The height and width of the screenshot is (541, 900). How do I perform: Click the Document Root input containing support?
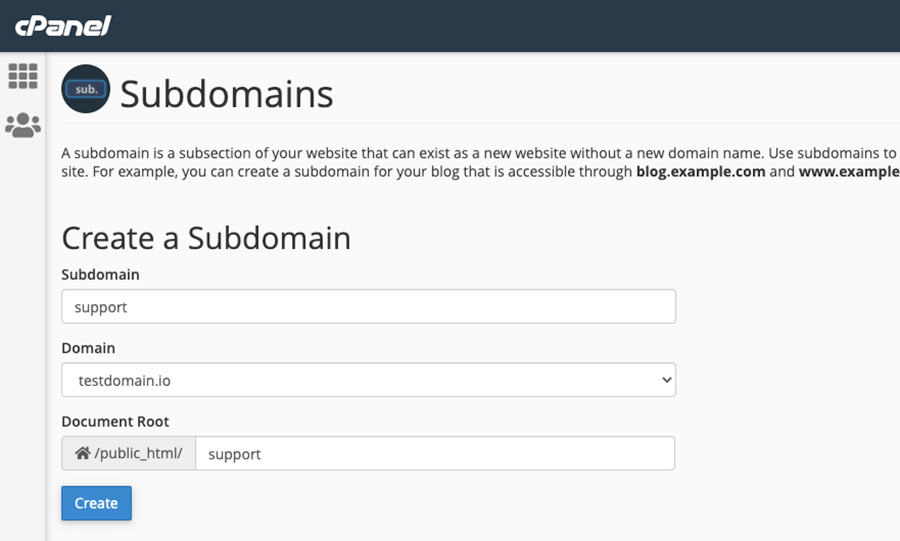434,453
